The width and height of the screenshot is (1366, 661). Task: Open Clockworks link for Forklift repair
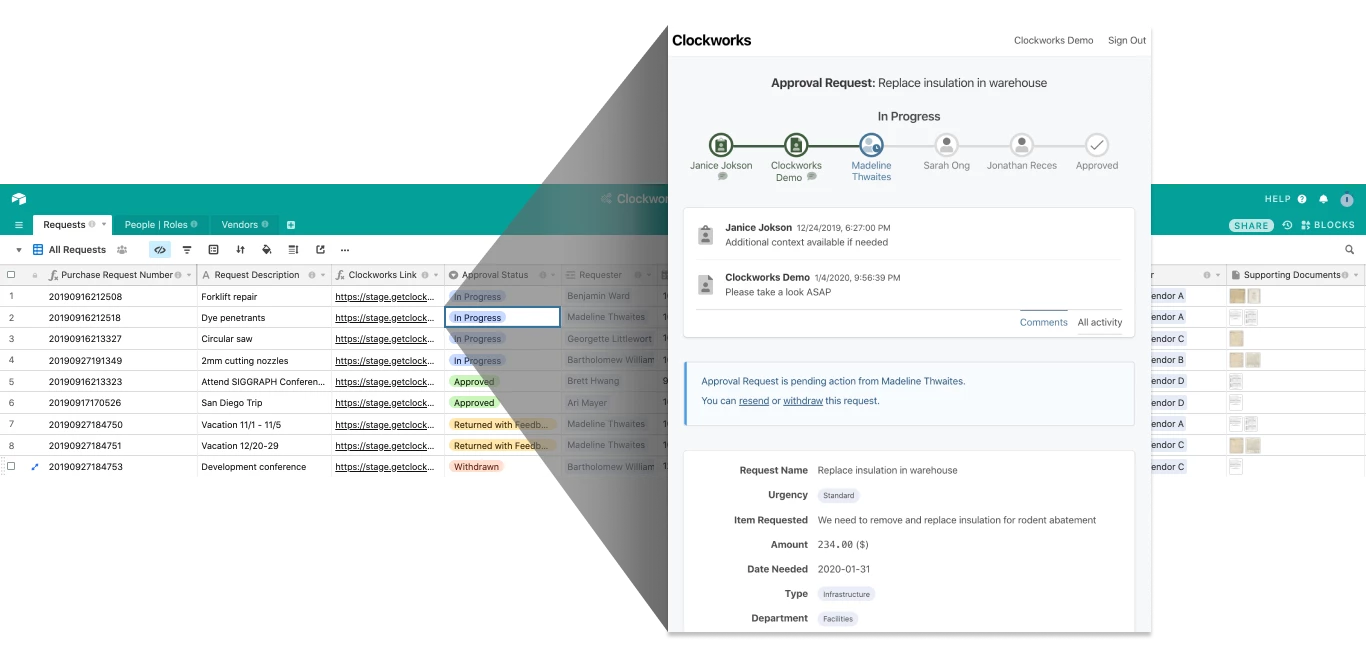tap(385, 297)
